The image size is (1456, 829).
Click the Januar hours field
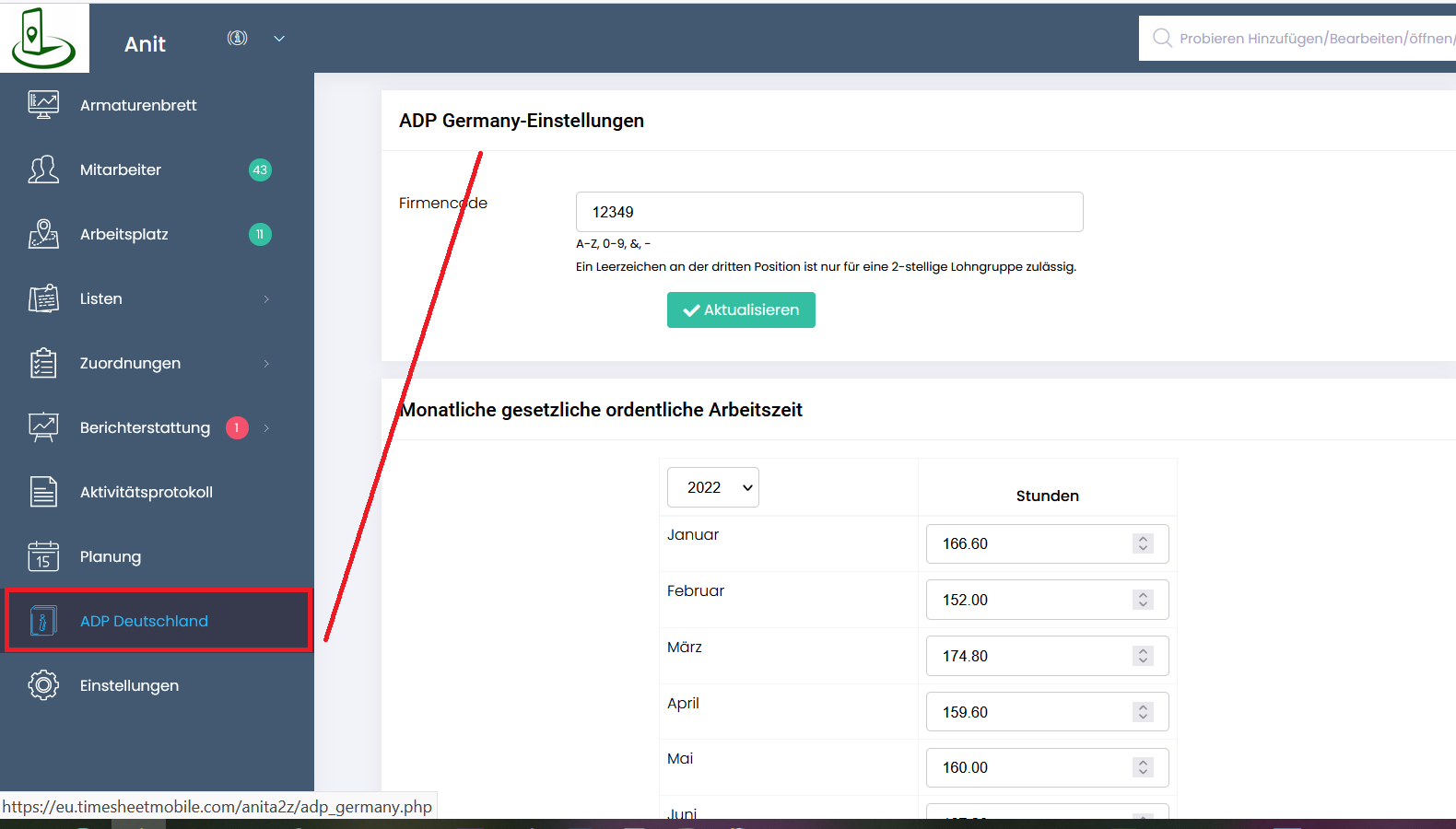(1047, 543)
